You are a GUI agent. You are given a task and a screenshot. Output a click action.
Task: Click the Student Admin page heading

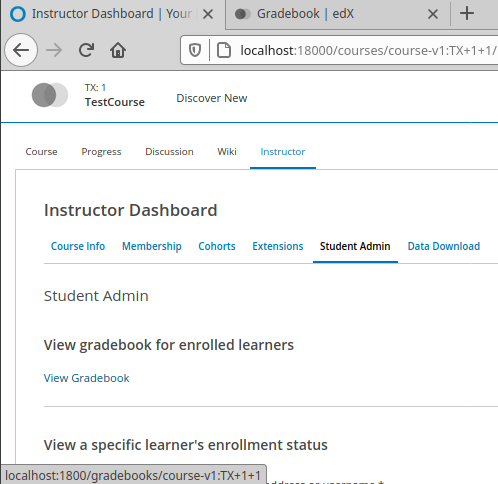coord(96,296)
